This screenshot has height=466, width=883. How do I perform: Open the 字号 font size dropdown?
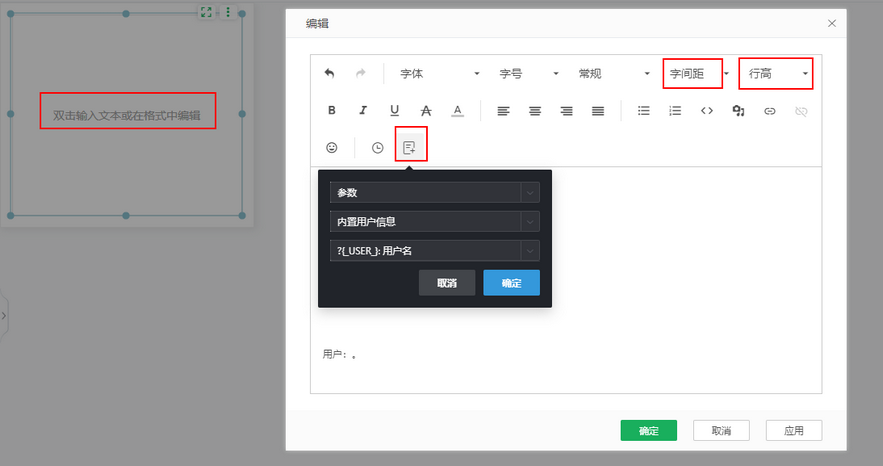528,74
